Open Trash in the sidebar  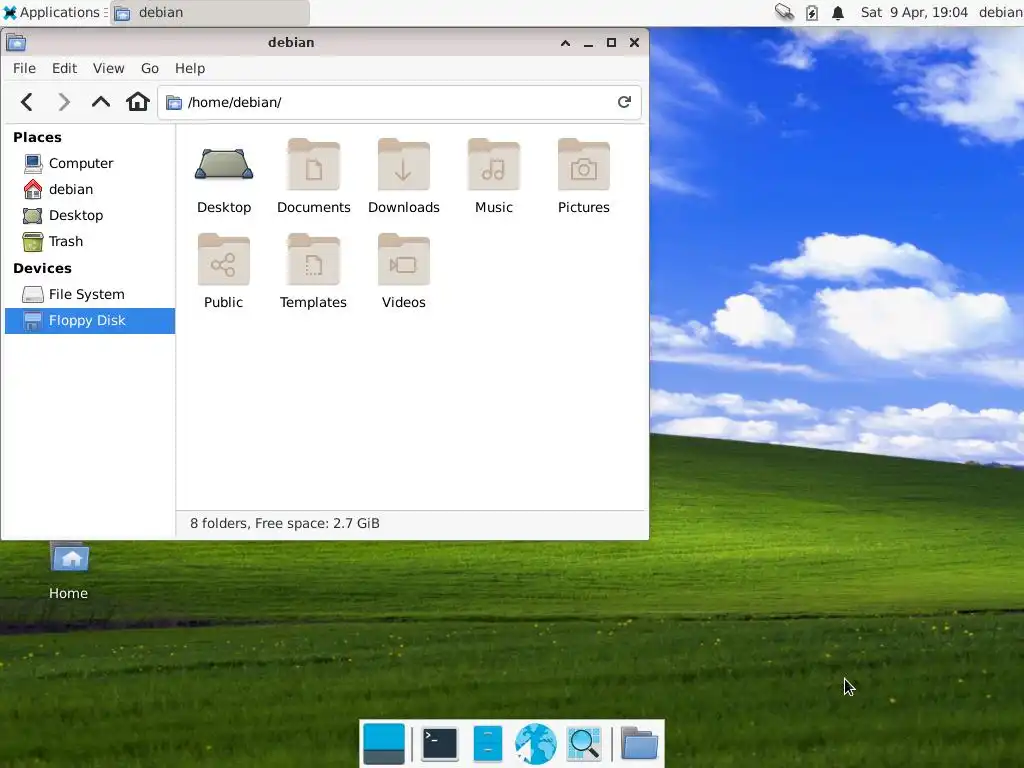tap(89, 242)
